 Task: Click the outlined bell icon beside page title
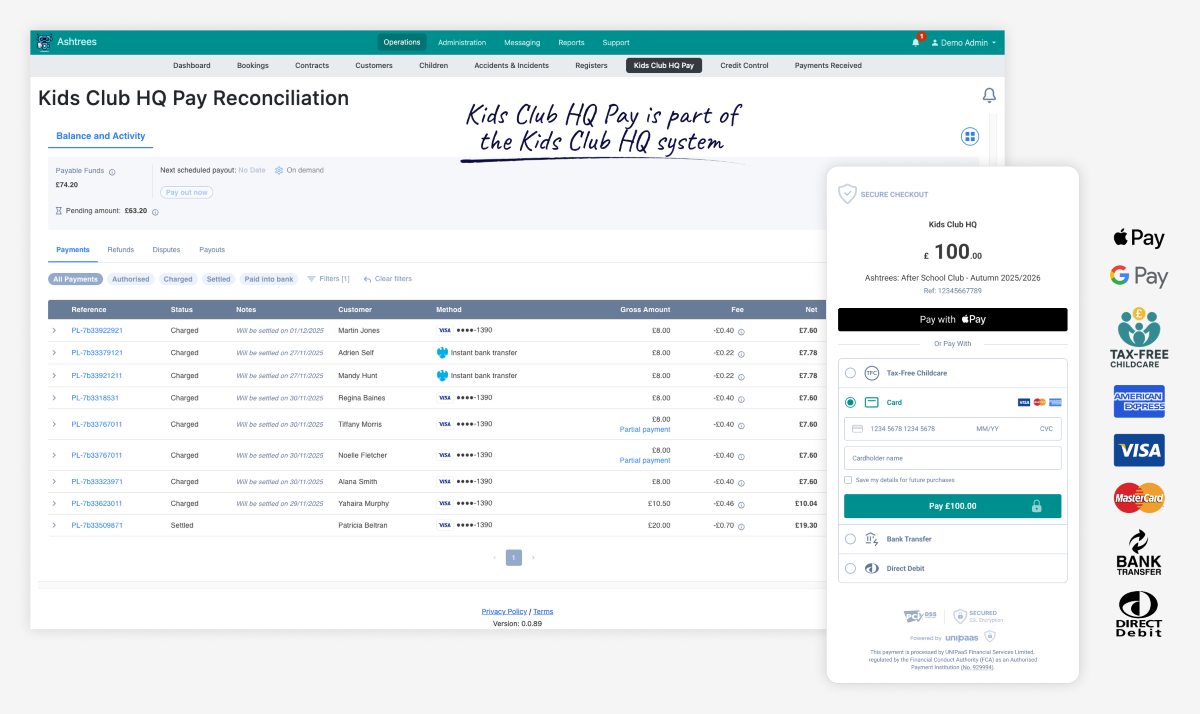coord(989,95)
